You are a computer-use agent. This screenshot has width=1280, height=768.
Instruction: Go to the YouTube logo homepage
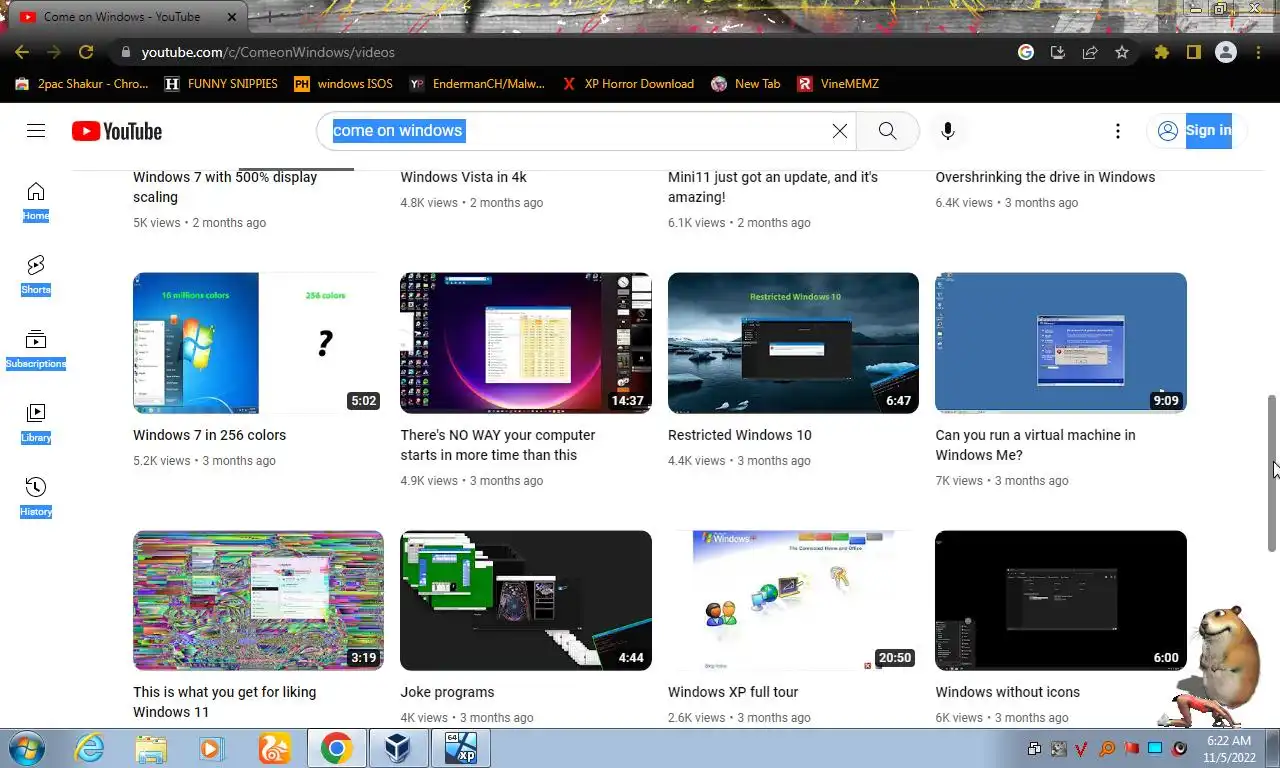coord(117,131)
